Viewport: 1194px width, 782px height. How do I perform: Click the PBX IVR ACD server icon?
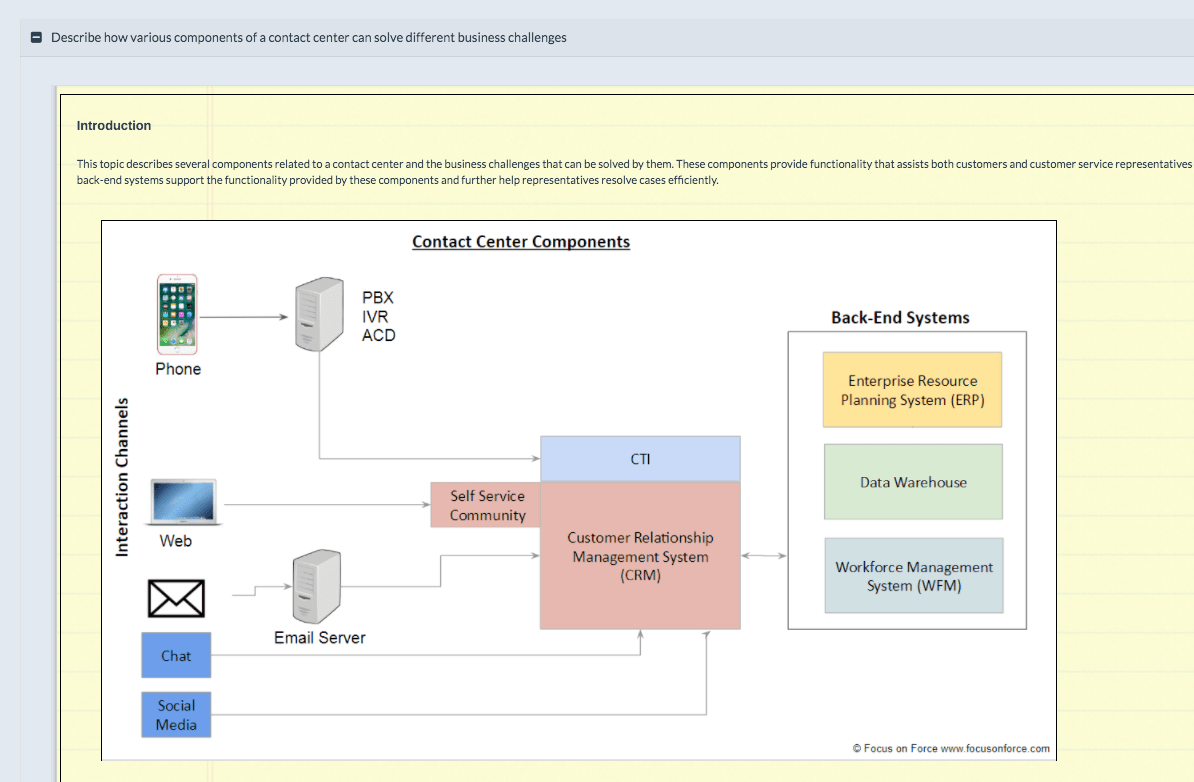click(319, 314)
